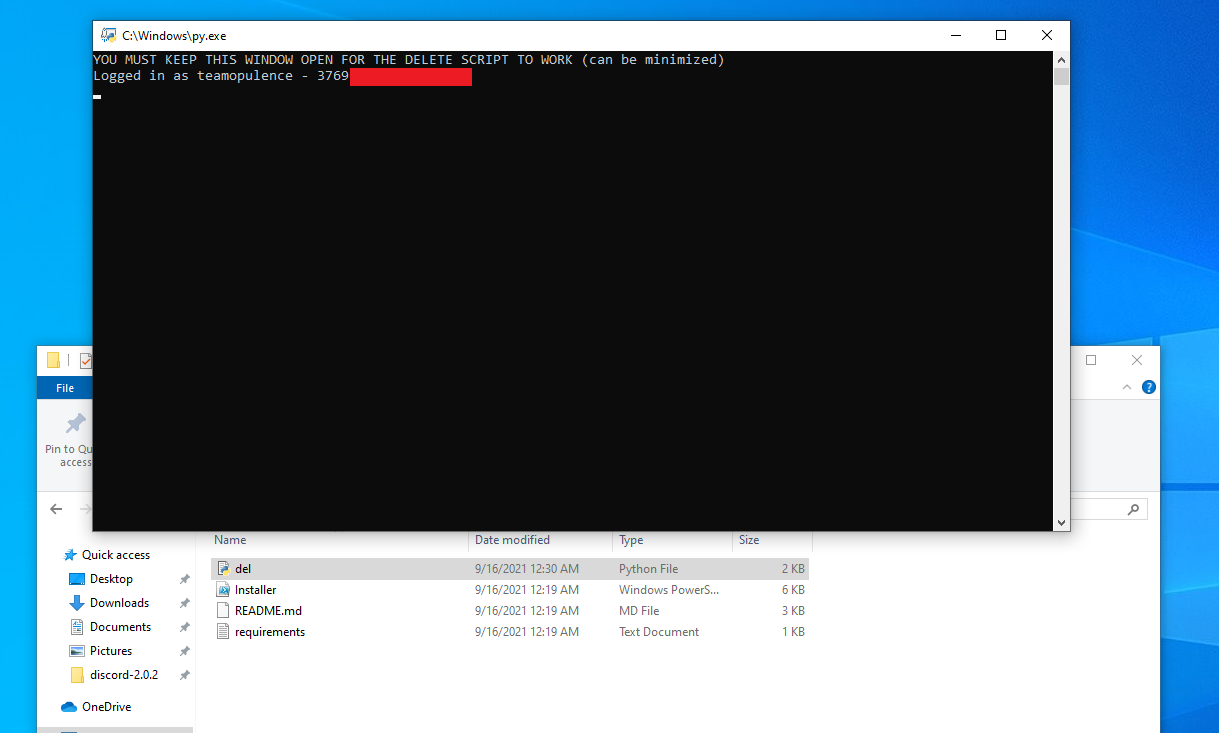Click the Explorer search magnifier icon
This screenshot has width=1219, height=733.
pyautogui.click(x=1133, y=509)
